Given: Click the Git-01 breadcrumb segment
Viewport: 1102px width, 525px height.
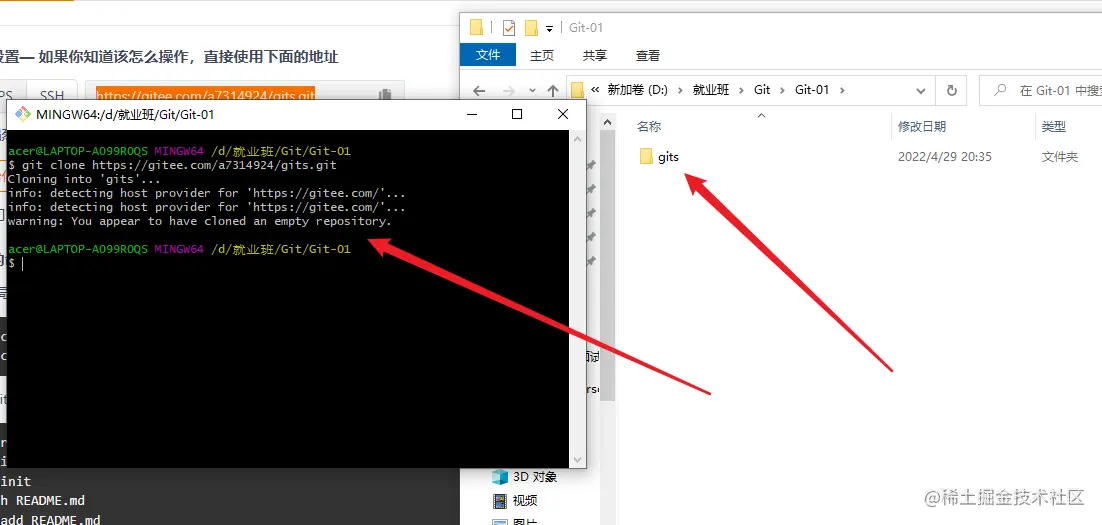Looking at the screenshot, I should coord(812,90).
